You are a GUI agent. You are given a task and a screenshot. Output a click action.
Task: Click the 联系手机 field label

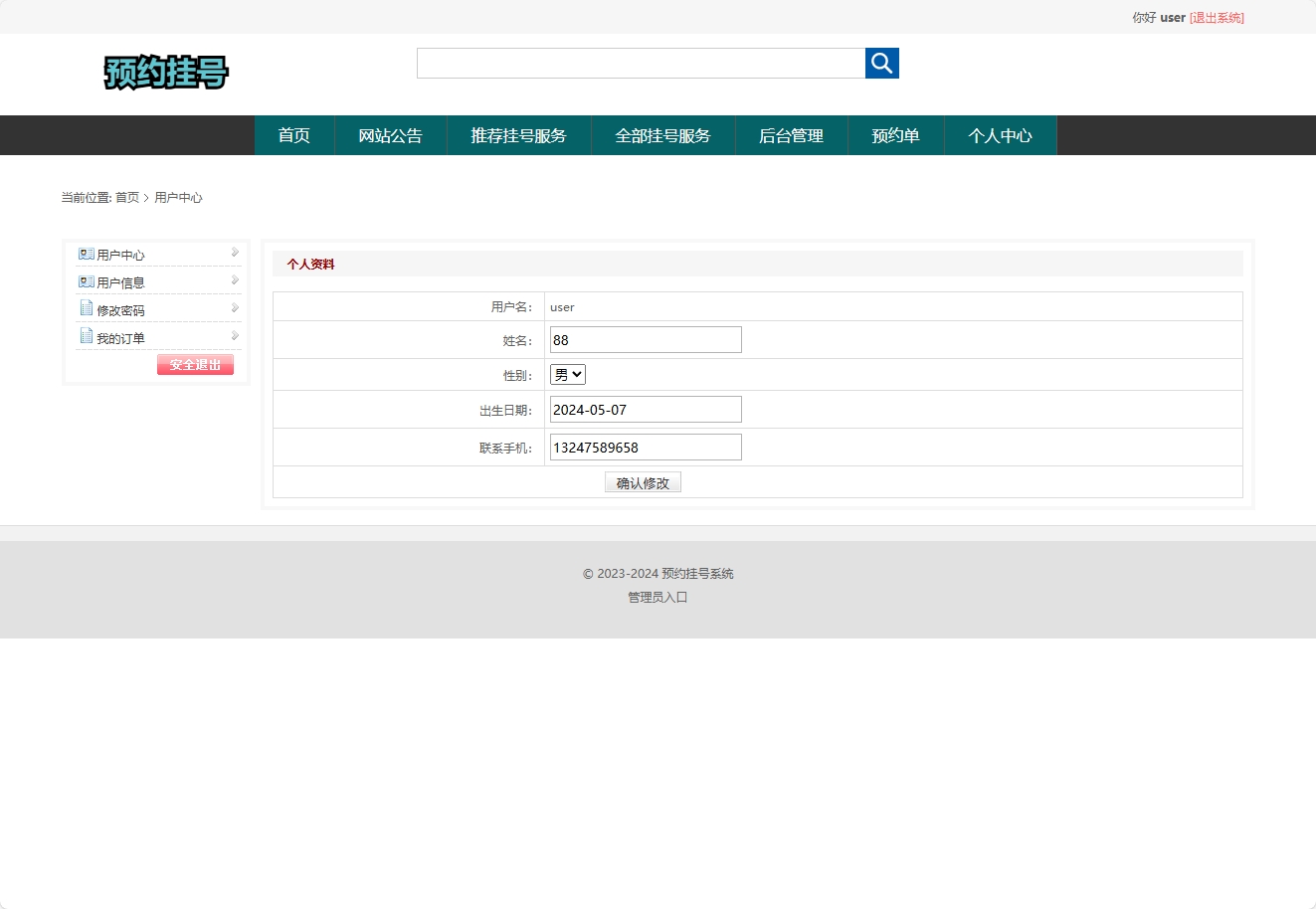click(506, 449)
